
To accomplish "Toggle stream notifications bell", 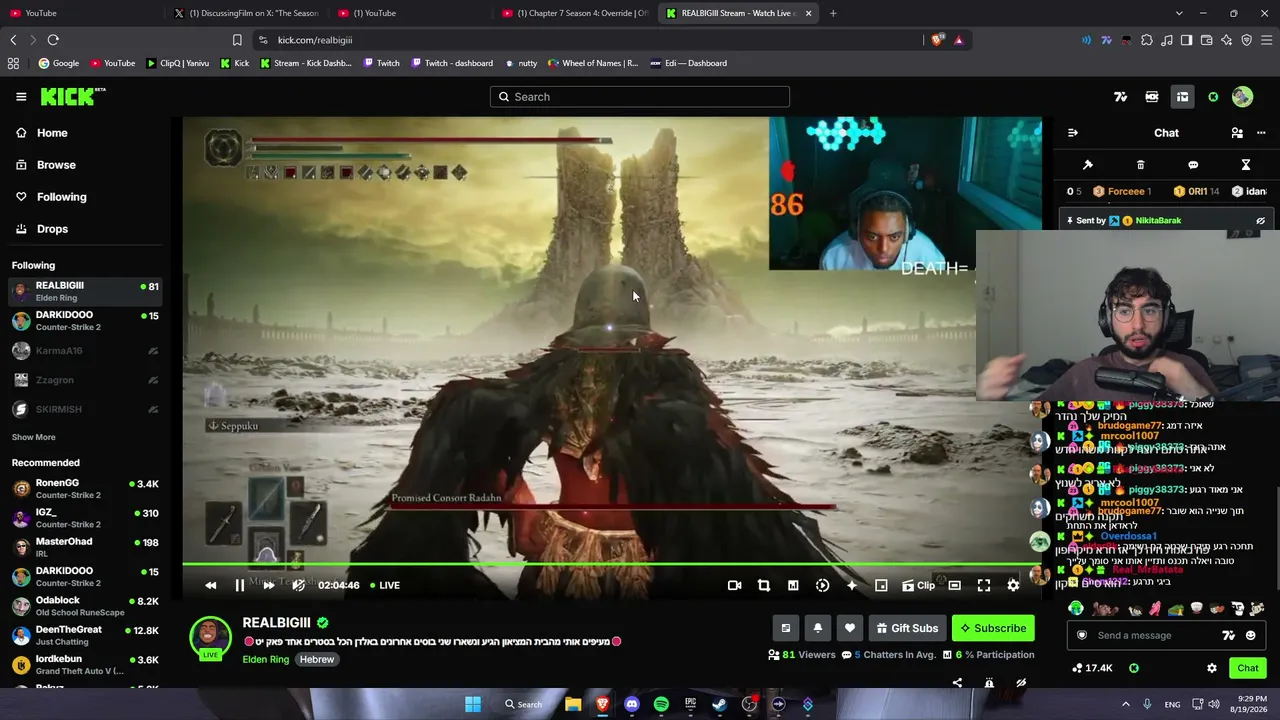I will pos(818,628).
